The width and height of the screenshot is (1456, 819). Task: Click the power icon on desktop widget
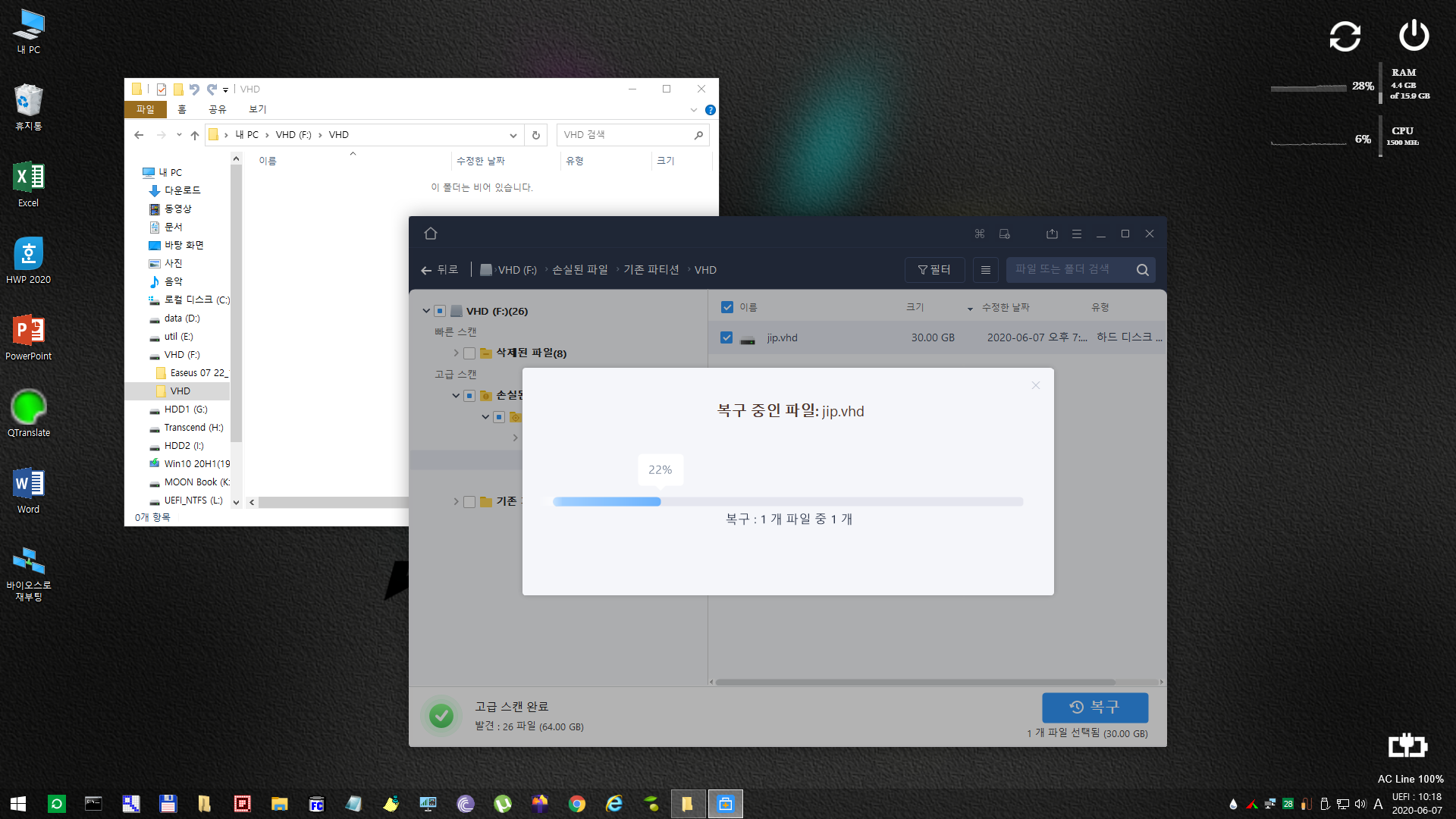click(x=1414, y=35)
